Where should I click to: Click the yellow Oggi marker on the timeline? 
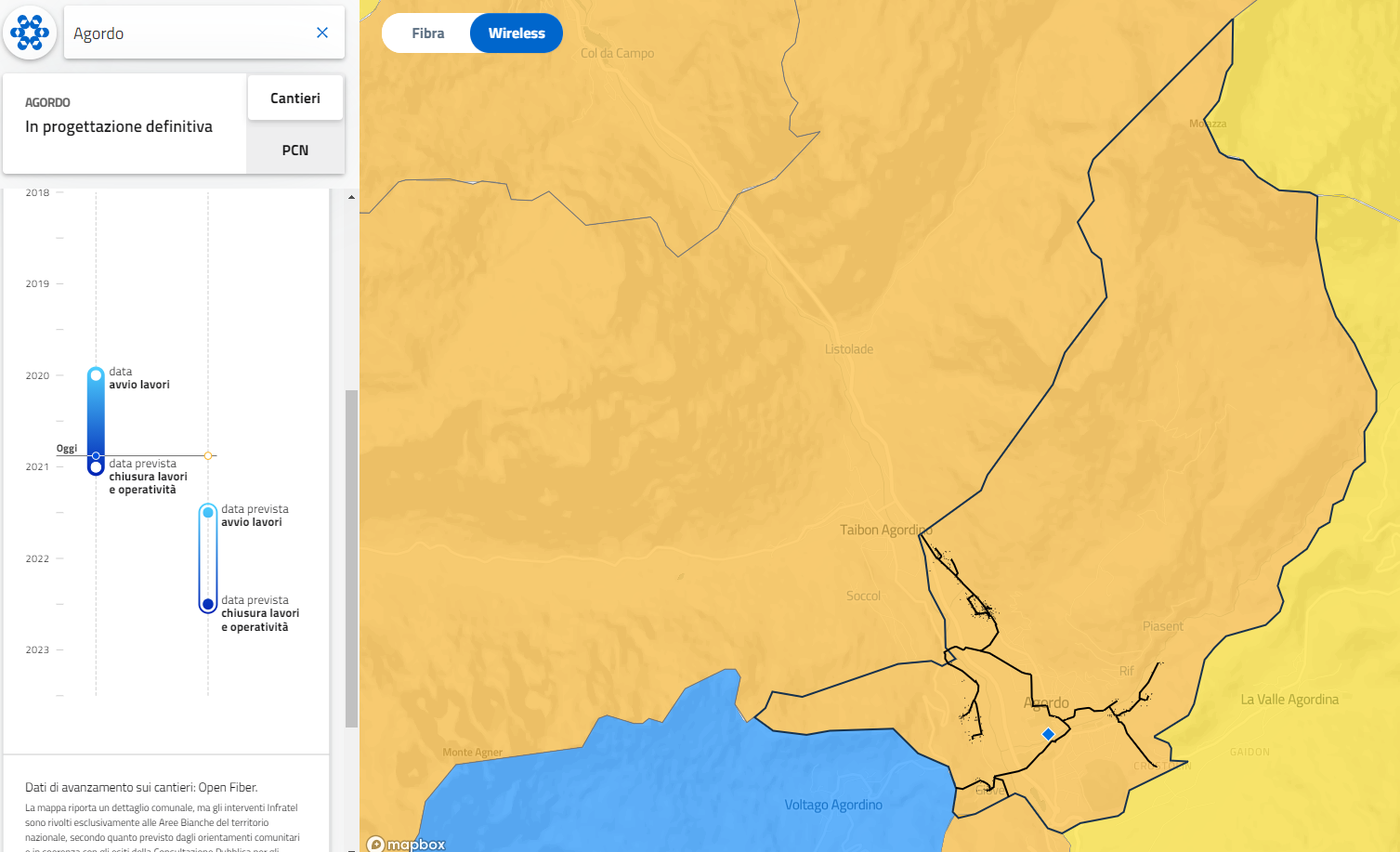tap(208, 455)
